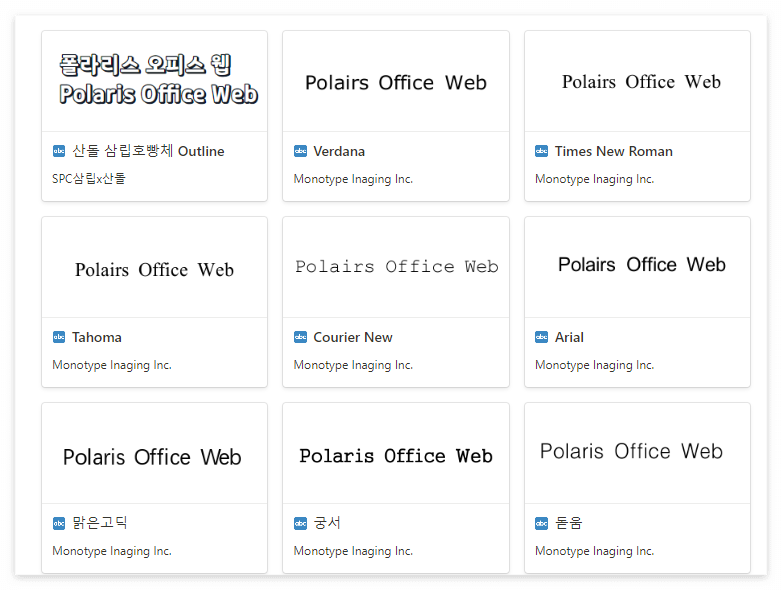Click Monotype Inaging Inc. under 돋움
782x590 pixels.
tap(594, 551)
